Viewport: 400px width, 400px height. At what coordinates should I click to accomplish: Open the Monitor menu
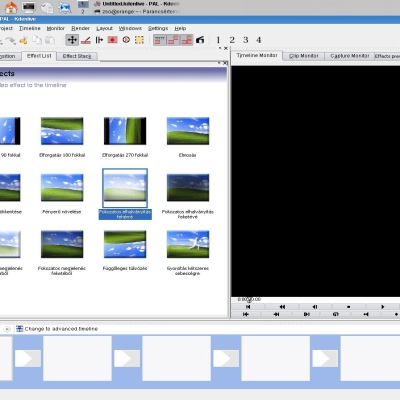(55, 28)
